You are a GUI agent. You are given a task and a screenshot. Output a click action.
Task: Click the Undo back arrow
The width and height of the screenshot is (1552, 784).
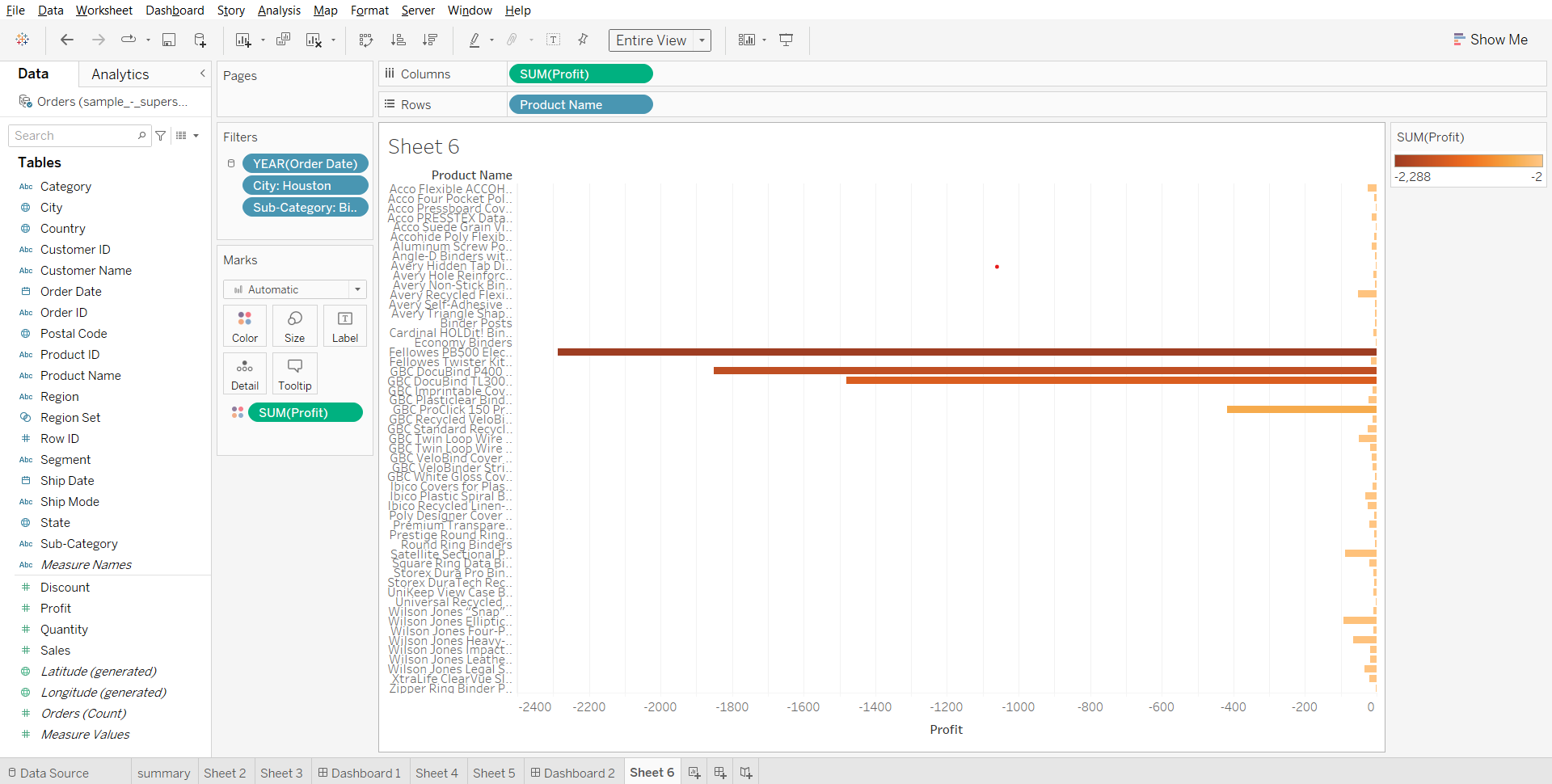pos(67,40)
